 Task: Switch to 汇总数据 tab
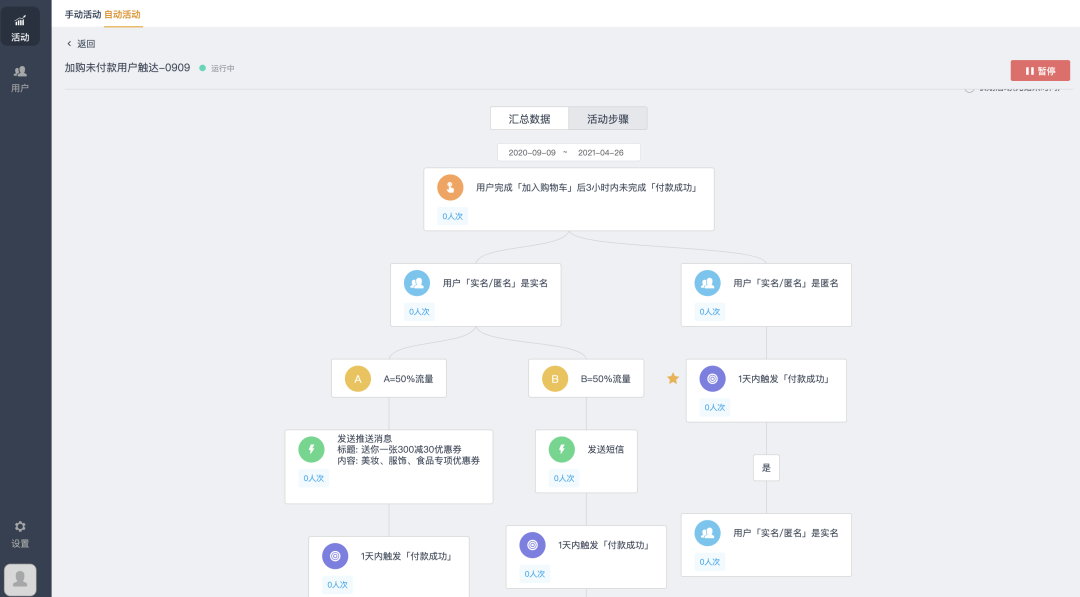pyautogui.click(x=529, y=118)
